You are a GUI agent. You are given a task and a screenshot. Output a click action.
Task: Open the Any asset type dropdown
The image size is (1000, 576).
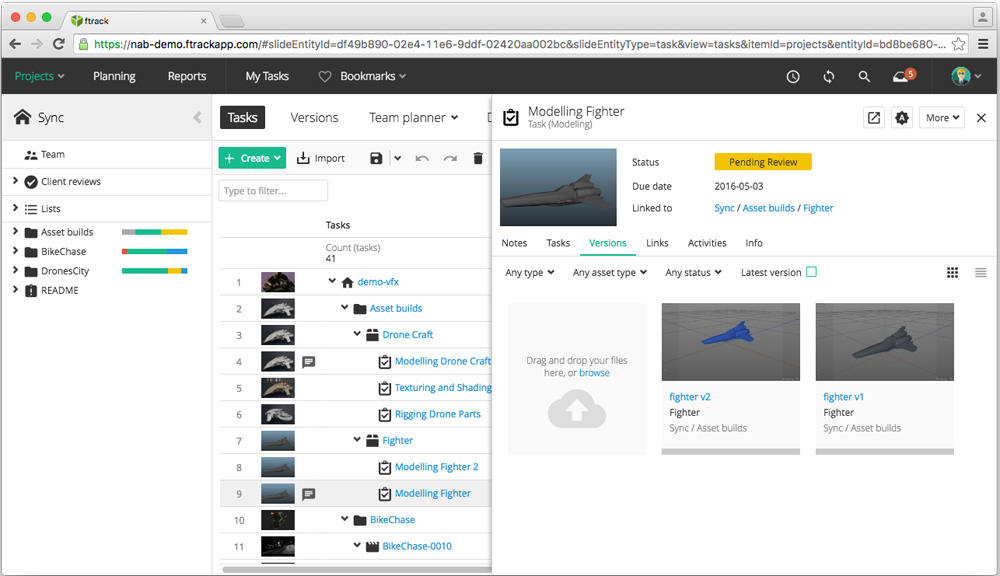610,272
